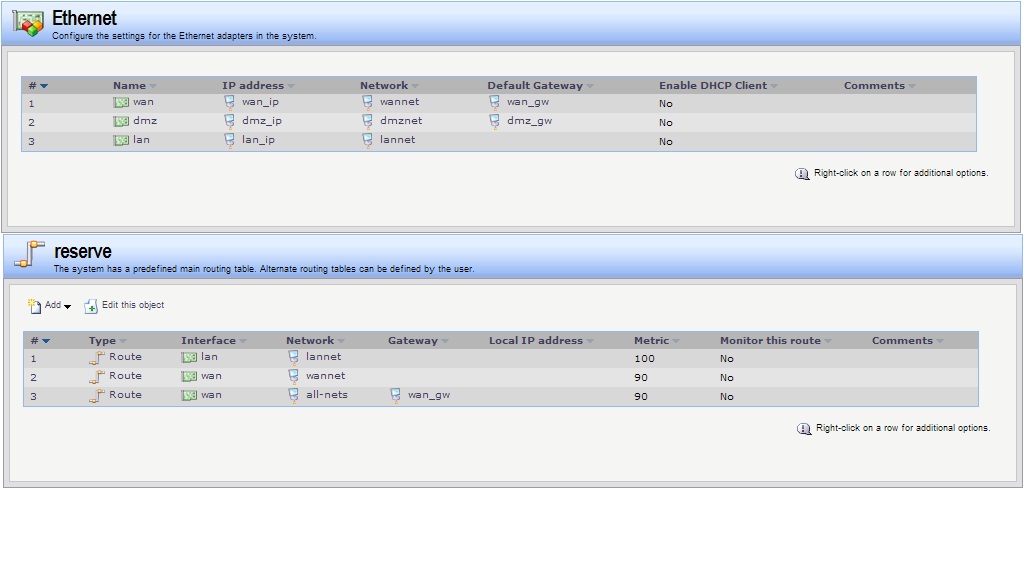This screenshot has width=1026, height=566.
Task: Click the info icon in reserve panel
Action: pos(804,429)
